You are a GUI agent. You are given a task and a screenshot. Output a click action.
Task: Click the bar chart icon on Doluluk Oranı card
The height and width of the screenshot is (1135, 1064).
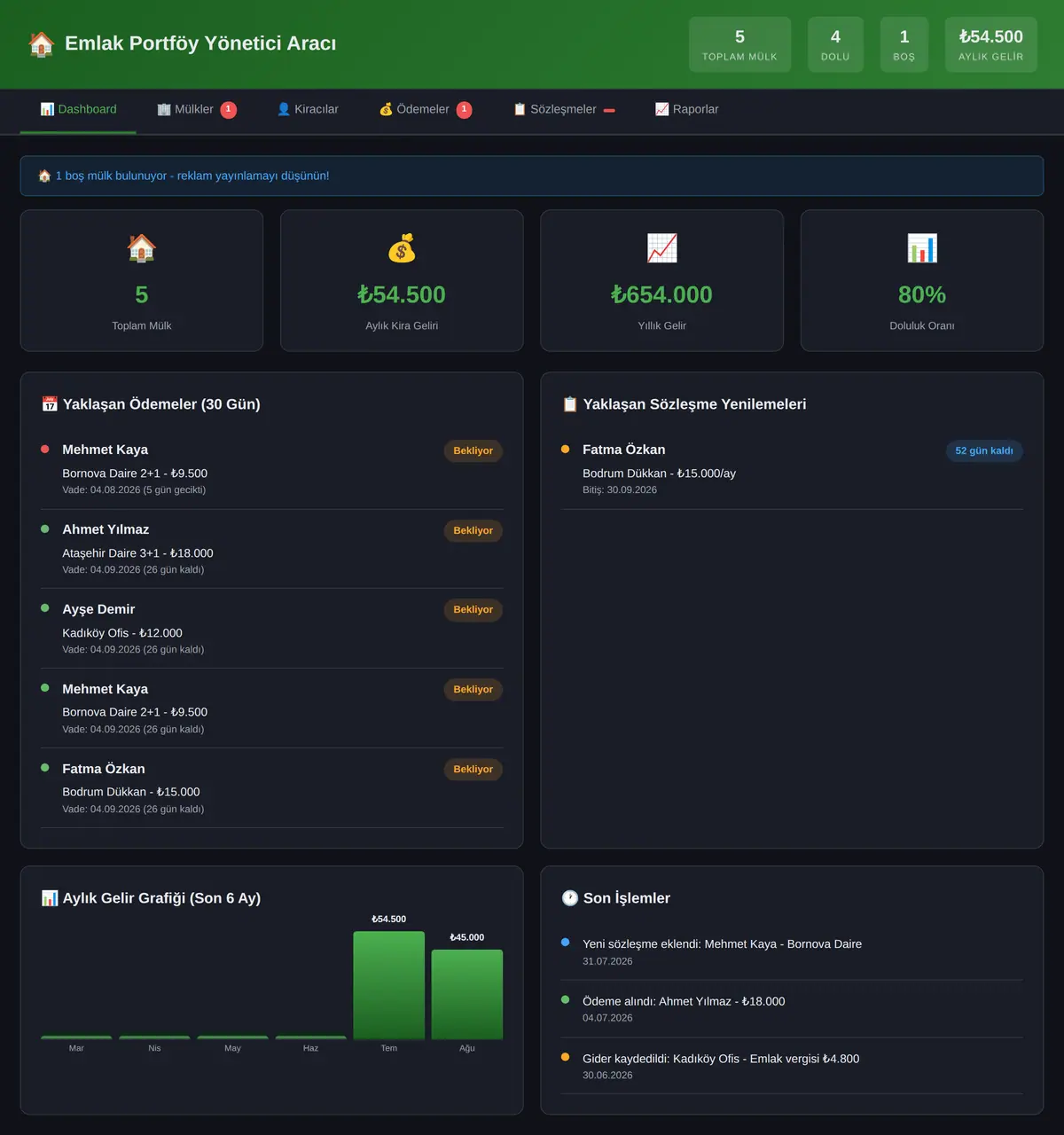click(922, 248)
